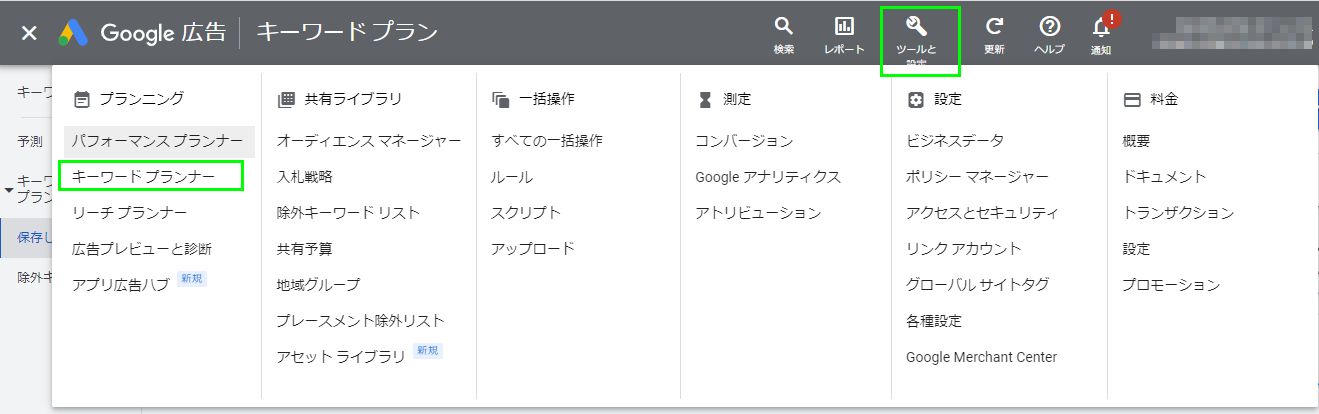Open パフォーマンス プランナー
Image resolution: width=1319 pixels, height=414 pixels.
(x=158, y=141)
